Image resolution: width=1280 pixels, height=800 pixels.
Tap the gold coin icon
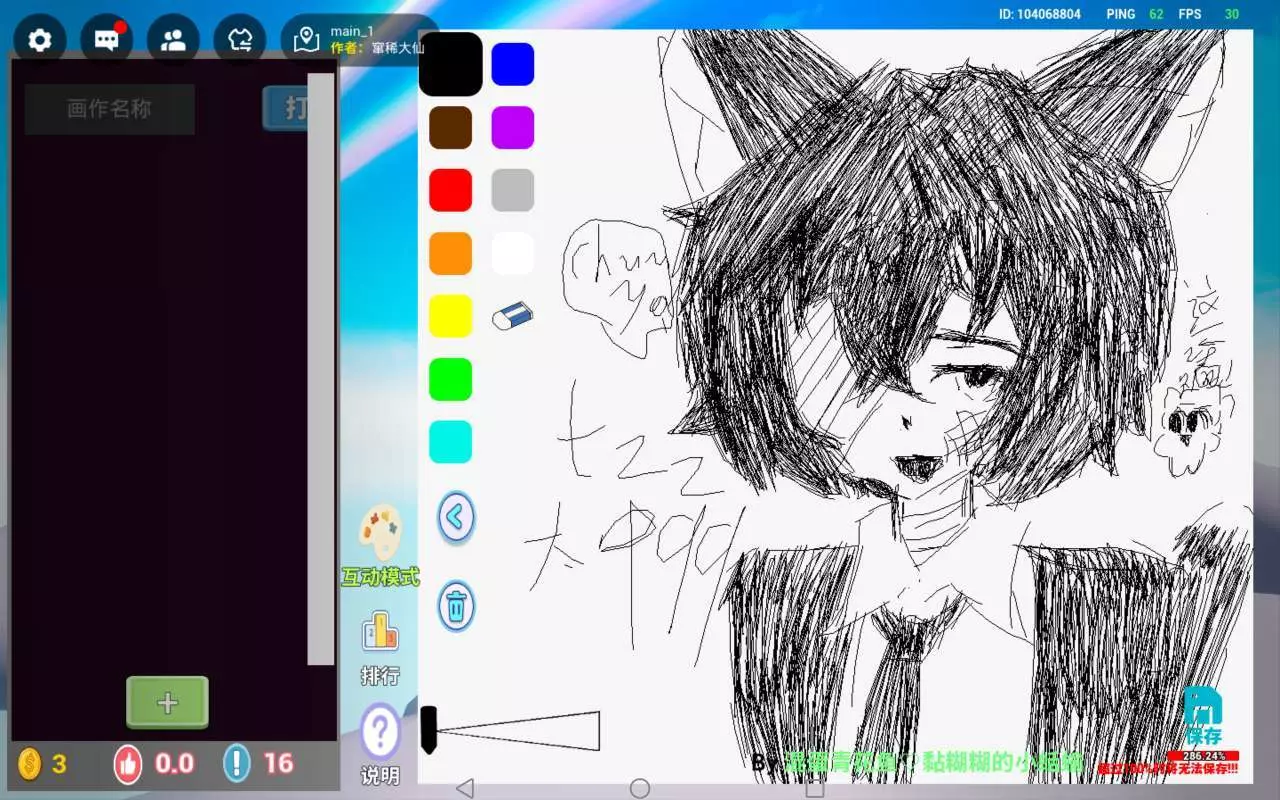30,764
